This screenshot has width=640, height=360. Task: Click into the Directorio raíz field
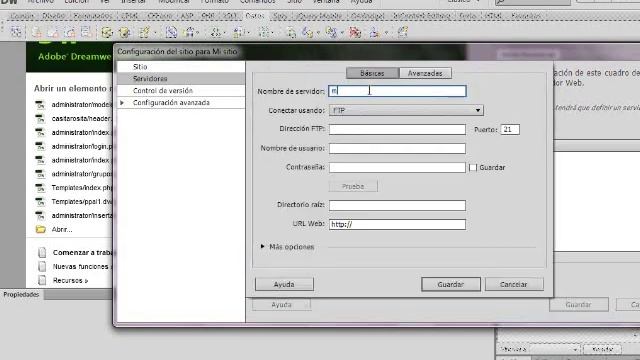point(397,205)
